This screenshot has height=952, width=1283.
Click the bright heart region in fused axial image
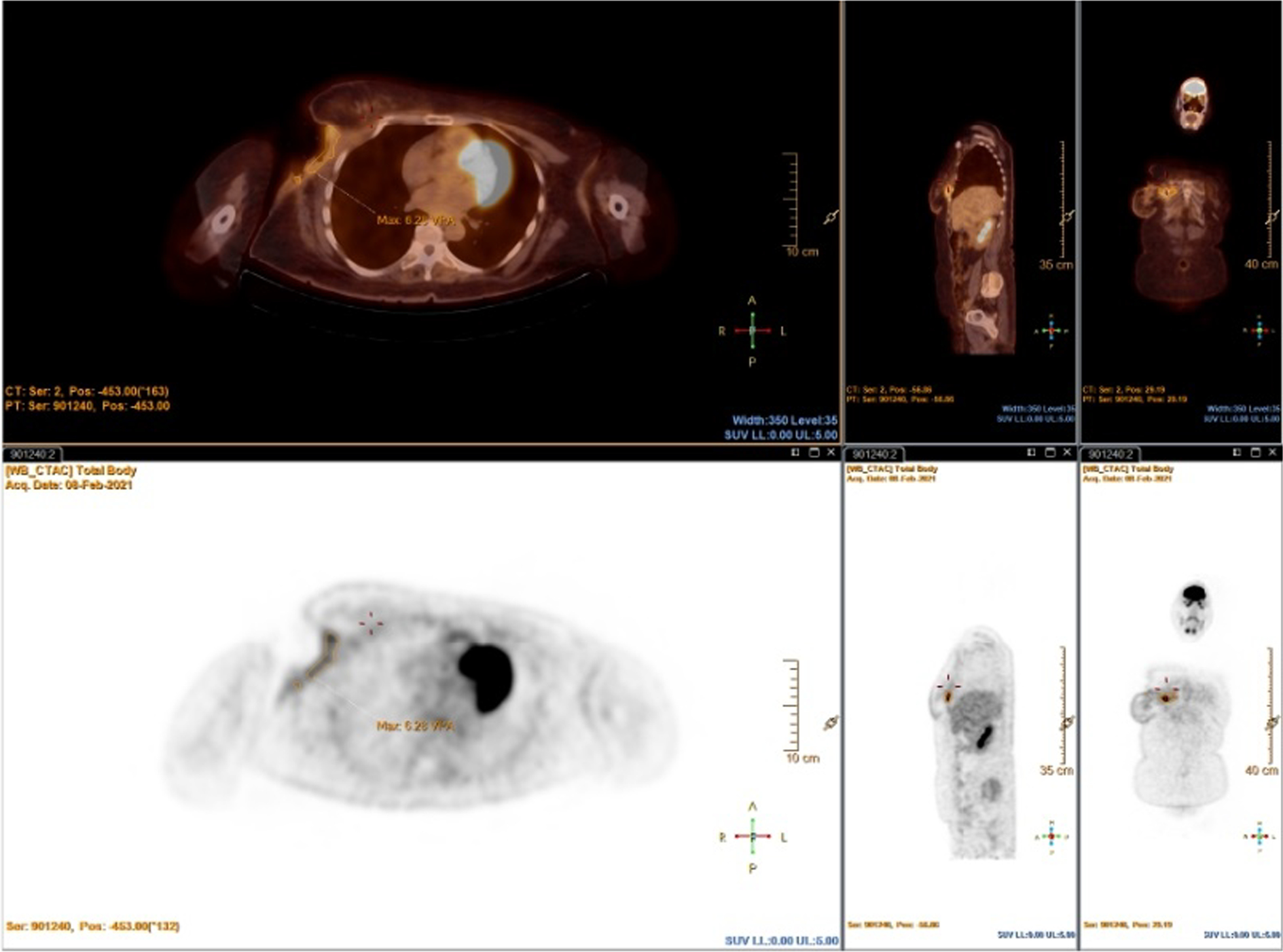point(486,172)
